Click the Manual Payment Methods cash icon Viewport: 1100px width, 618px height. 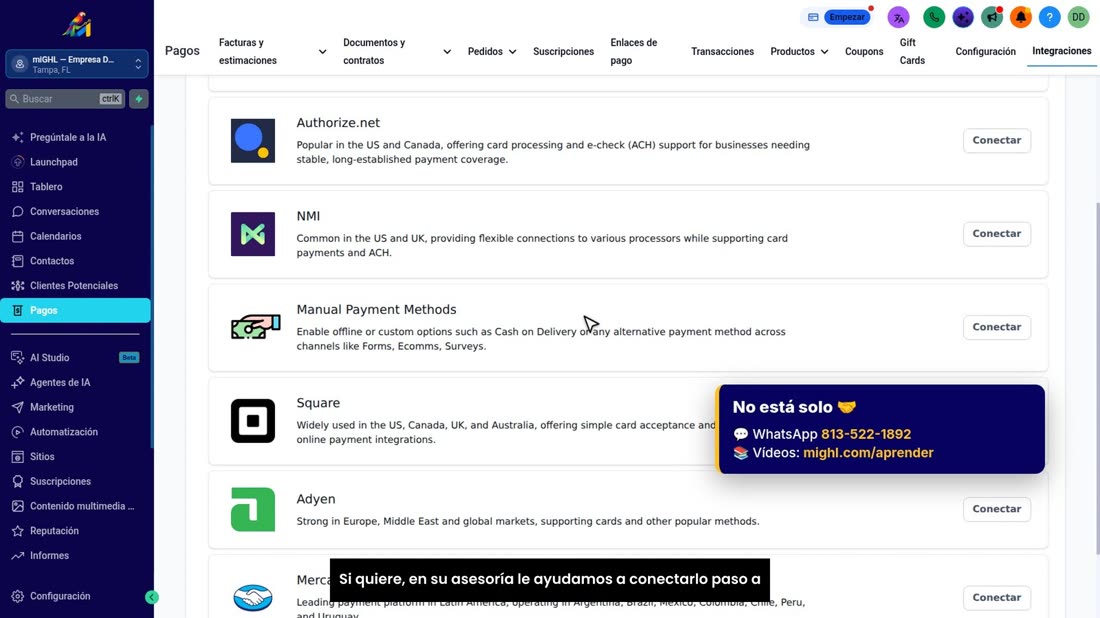coord(255,327)
